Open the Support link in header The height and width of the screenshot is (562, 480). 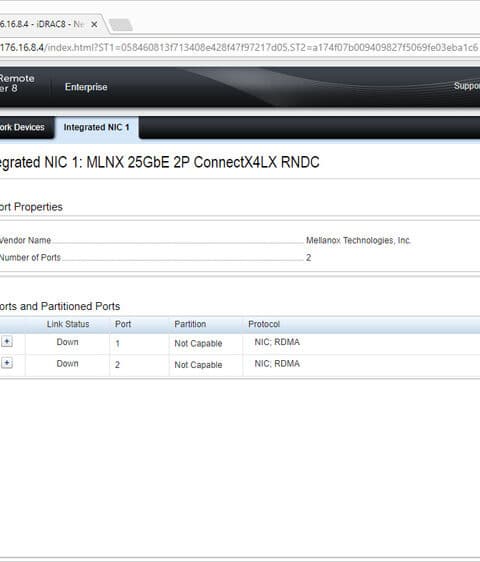[x=466, y=86]
